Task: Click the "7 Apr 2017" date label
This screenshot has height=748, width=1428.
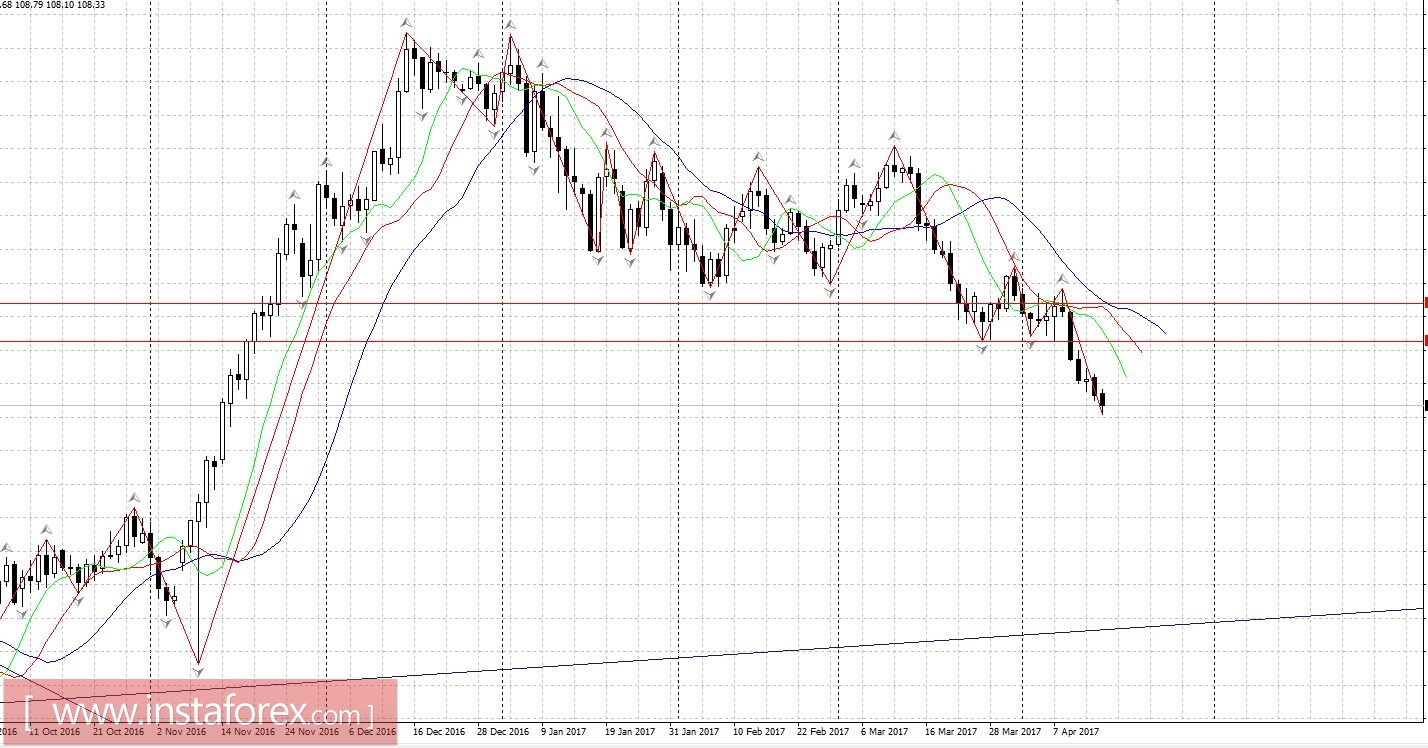Action: click(x=1076, y=732)
